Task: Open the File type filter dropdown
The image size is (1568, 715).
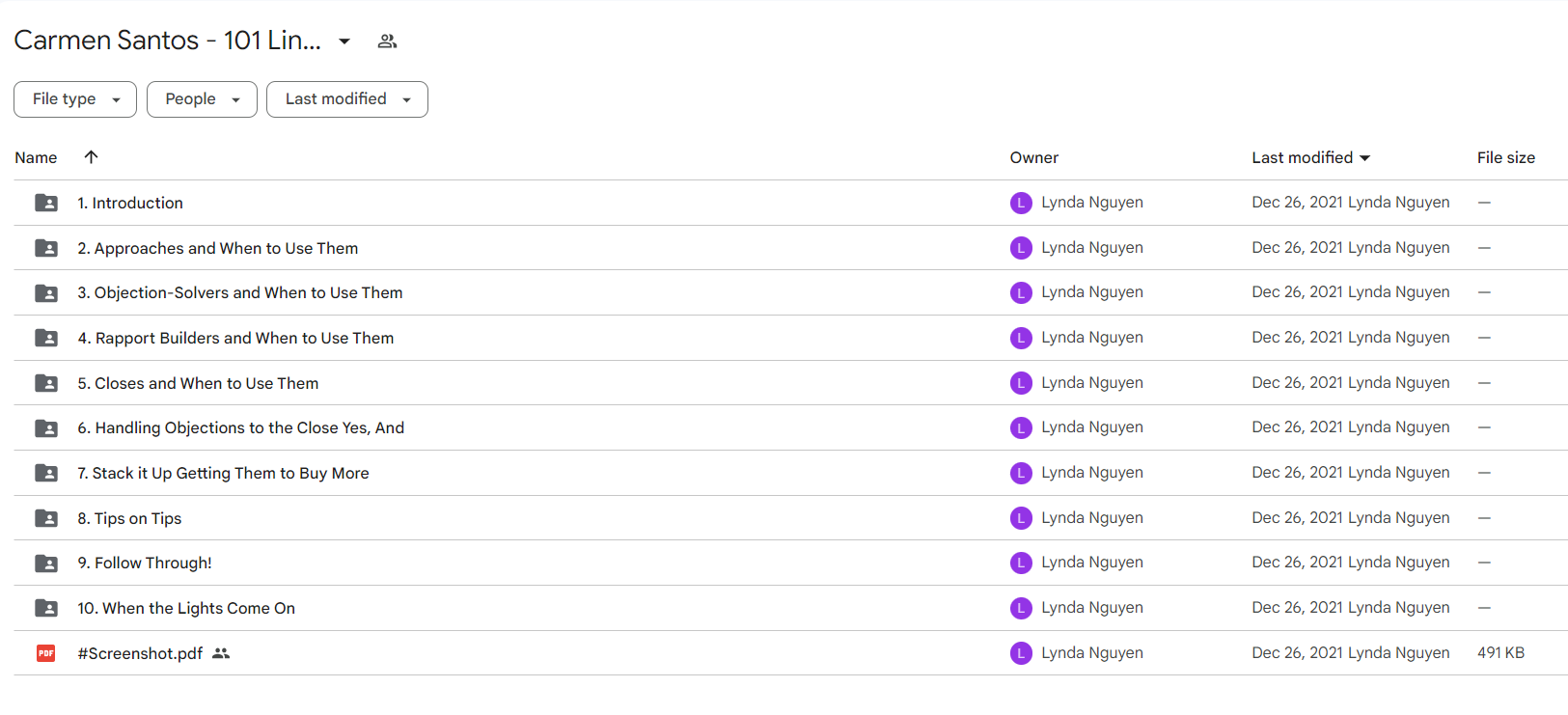Action: point(75,99)
